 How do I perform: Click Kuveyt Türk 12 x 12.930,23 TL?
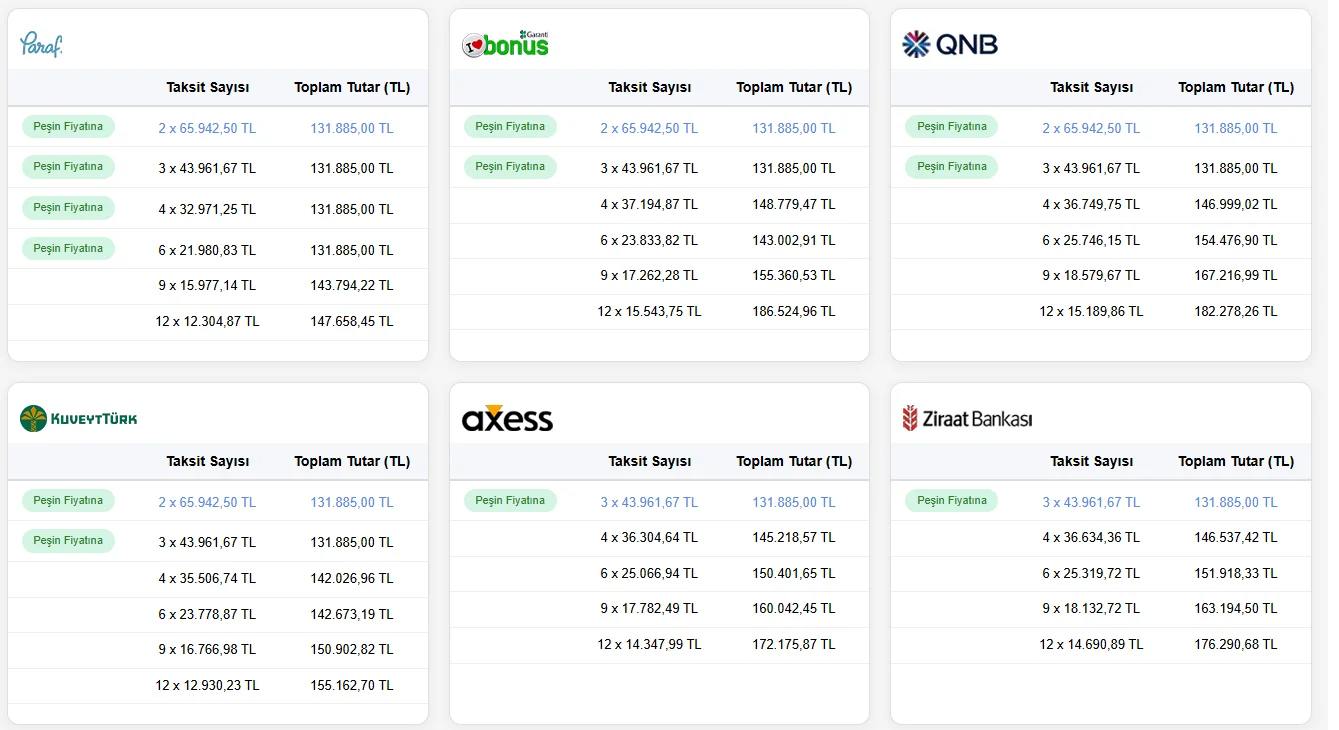207,685
